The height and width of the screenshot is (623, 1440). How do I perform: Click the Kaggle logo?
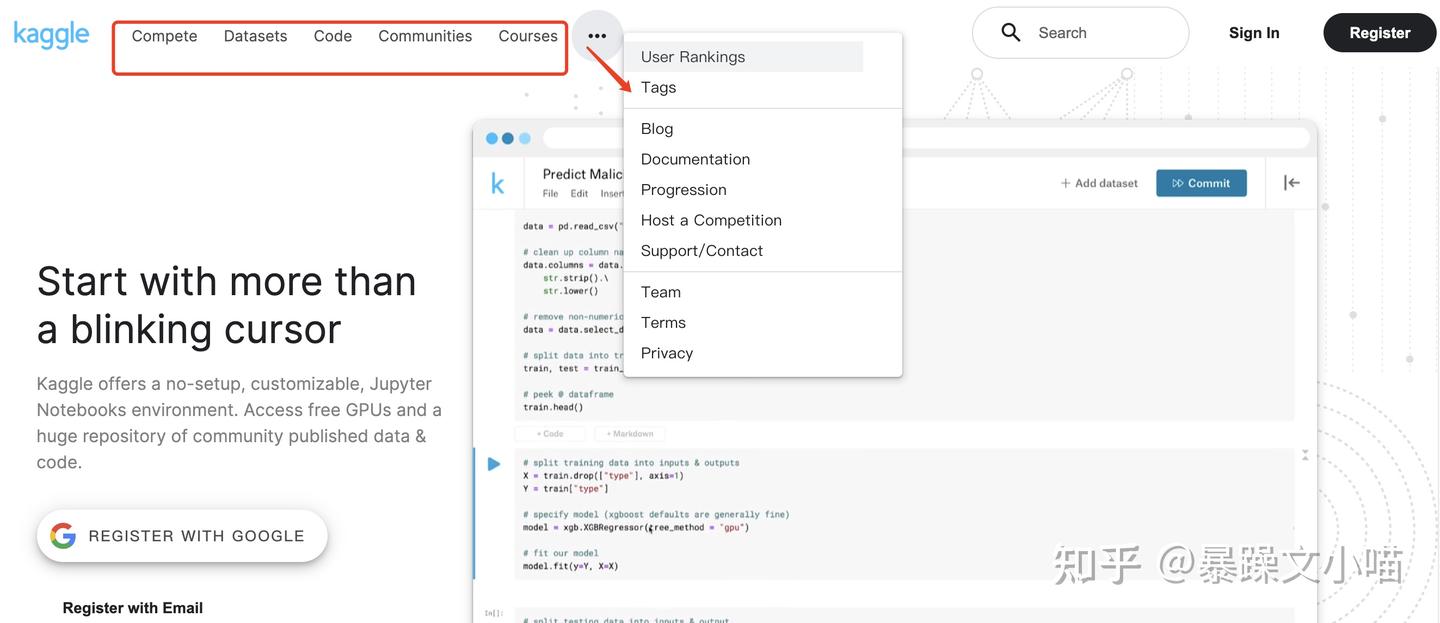coord(51,35)
